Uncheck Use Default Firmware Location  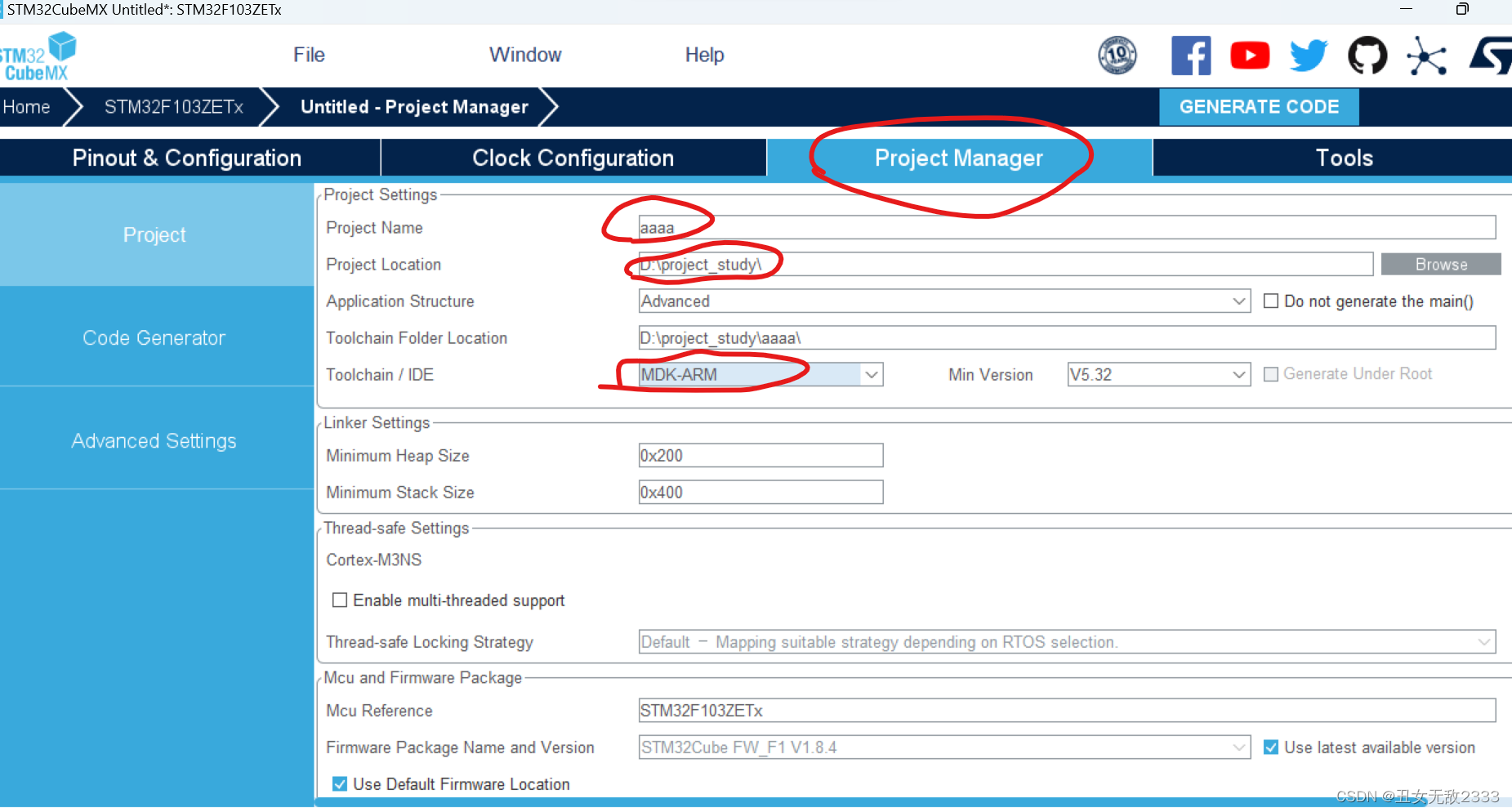tap(340, 784)
